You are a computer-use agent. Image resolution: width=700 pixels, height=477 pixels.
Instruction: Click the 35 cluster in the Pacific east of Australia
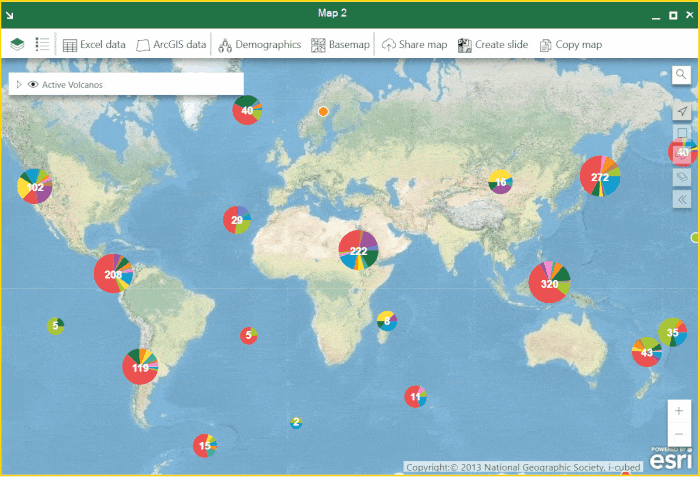coord(672,332)
